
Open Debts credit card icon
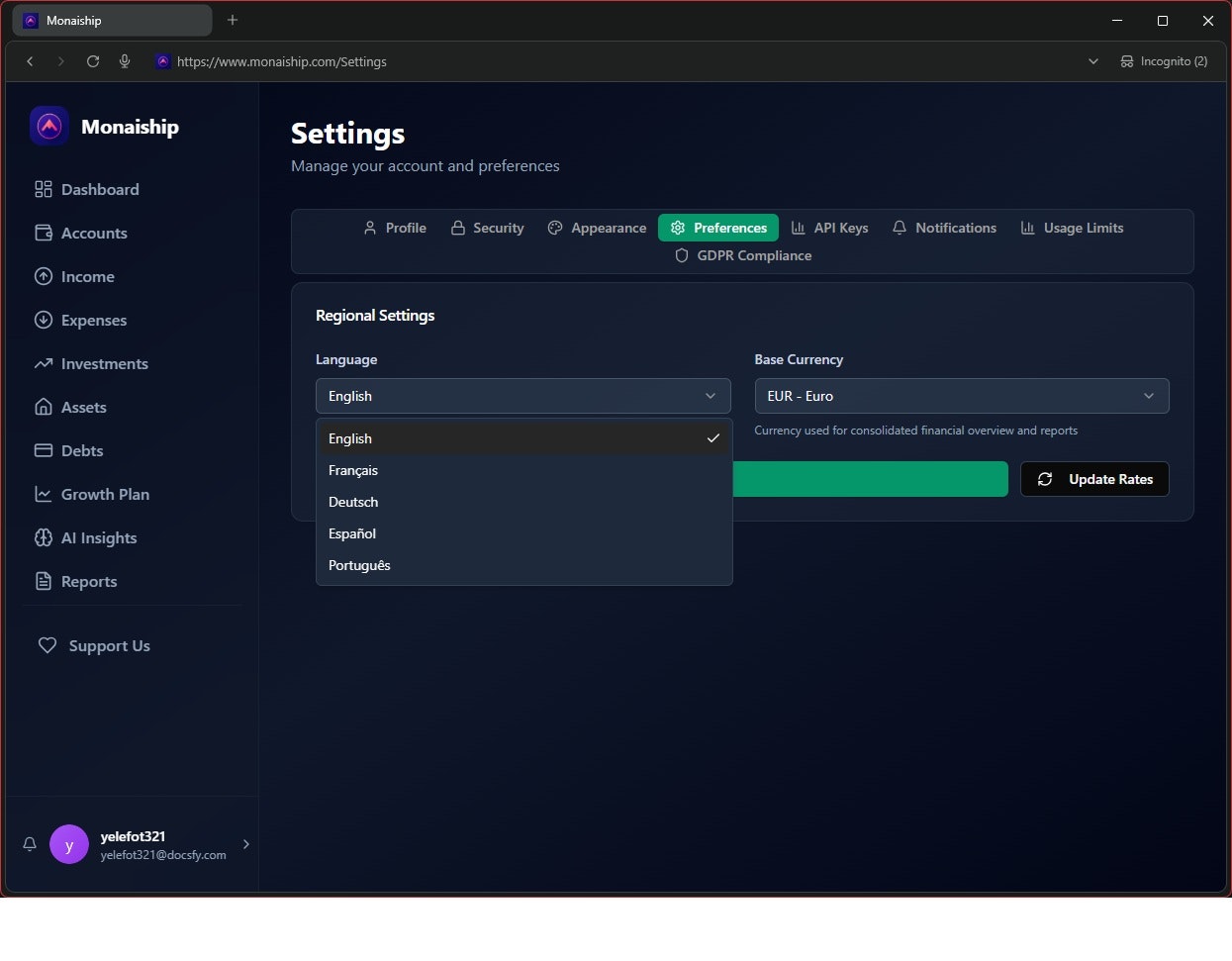coord(44,450)
